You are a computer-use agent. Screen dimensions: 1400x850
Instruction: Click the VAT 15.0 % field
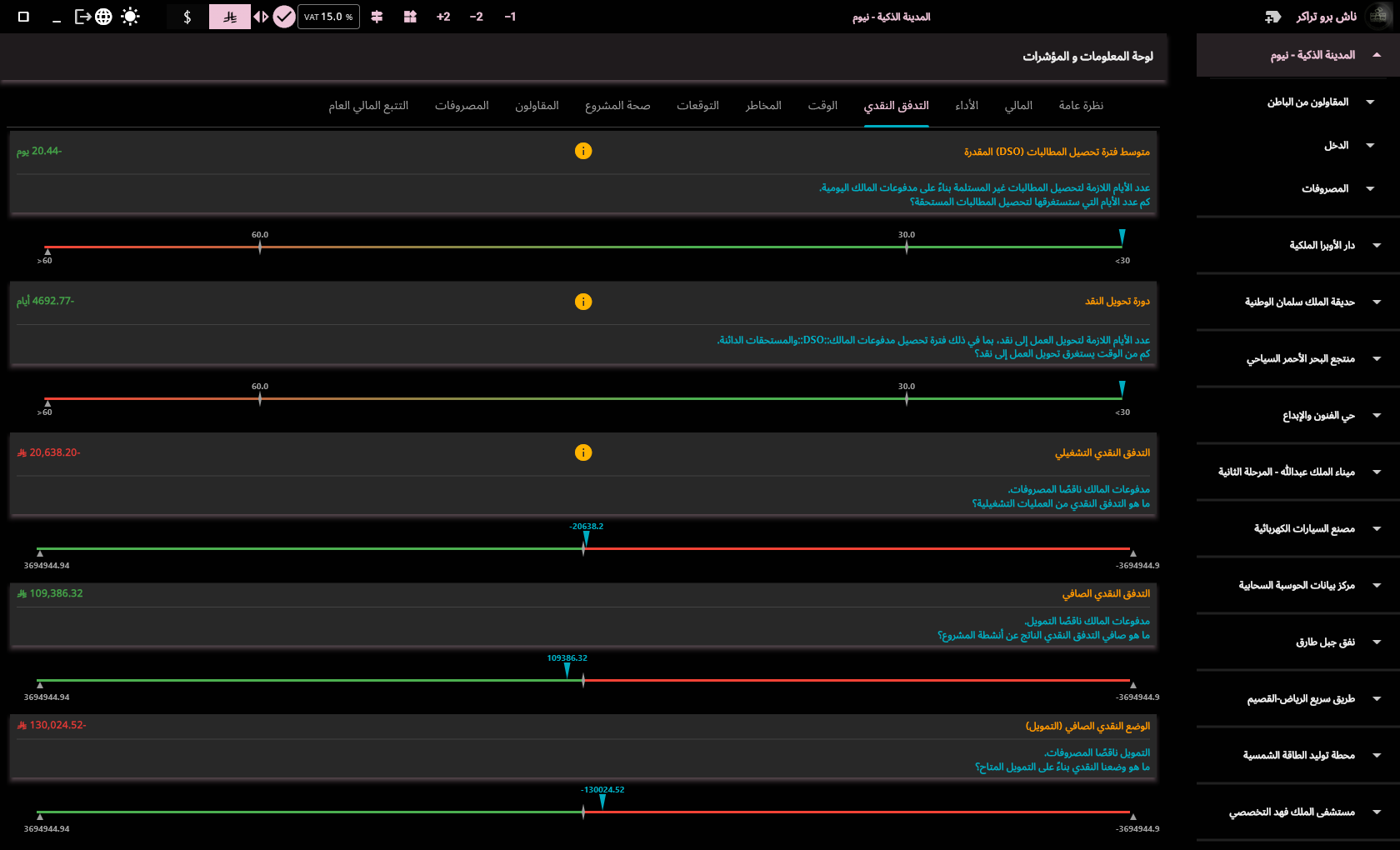pos(329,17)
